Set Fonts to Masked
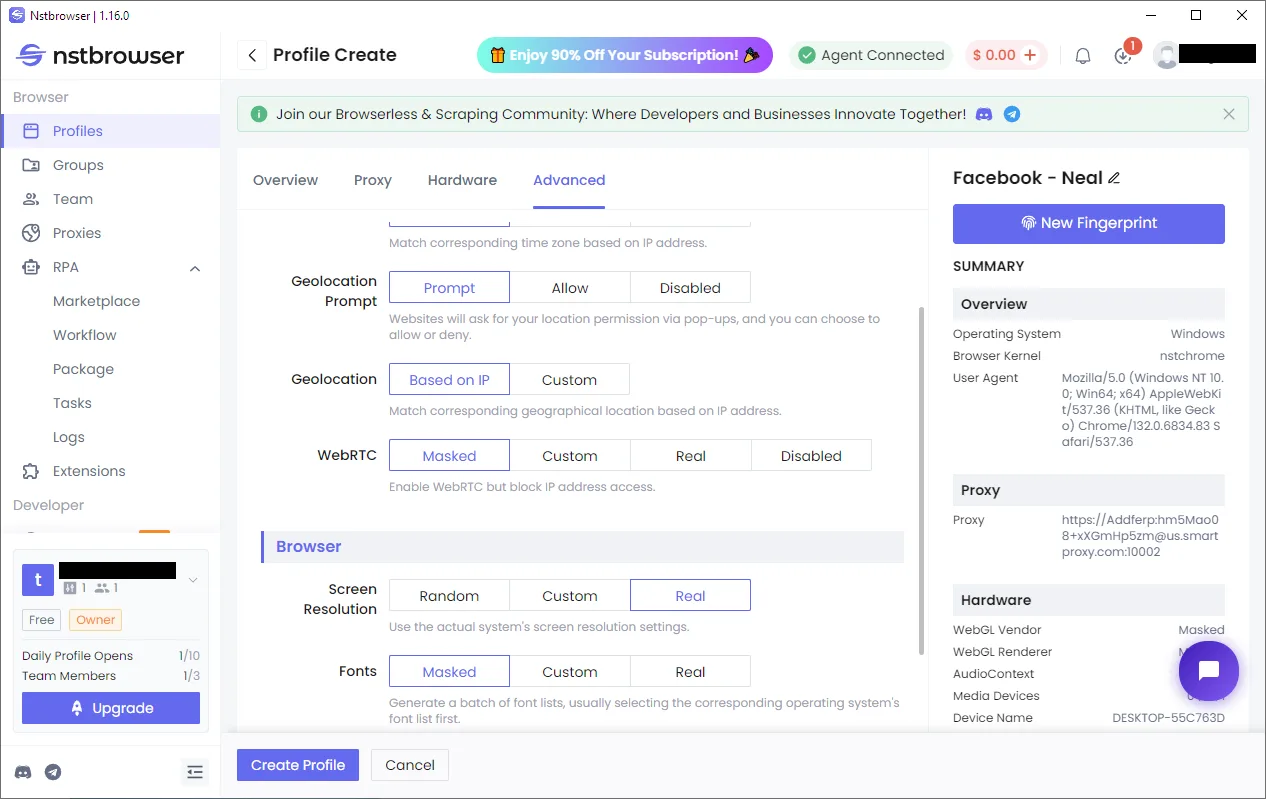The height and width of the screenshot is (799, 1266). (x=449, y=672)
